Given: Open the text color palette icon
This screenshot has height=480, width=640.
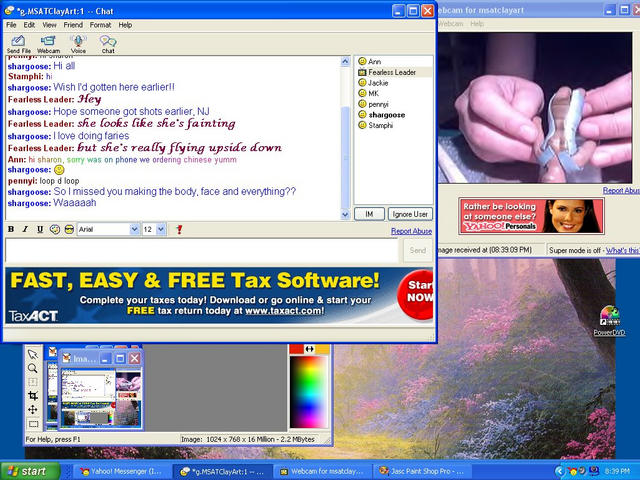Looking at the screenshot, I should 54,229.
